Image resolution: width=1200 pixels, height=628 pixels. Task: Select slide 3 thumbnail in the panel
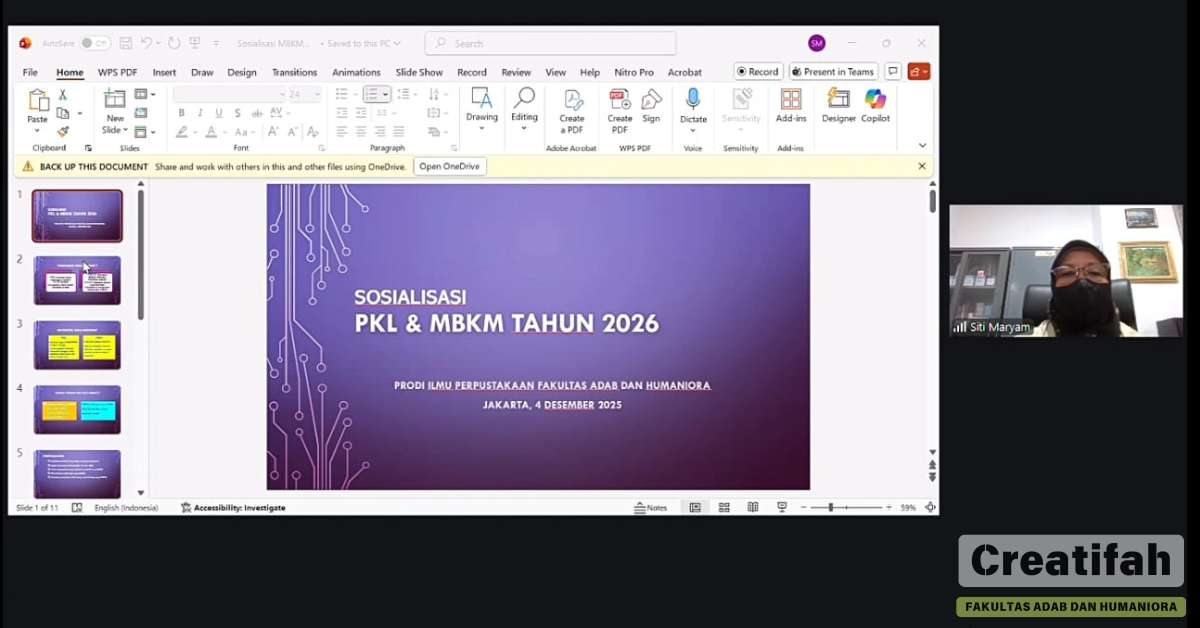pyautogui.click(x=77, y=344)
